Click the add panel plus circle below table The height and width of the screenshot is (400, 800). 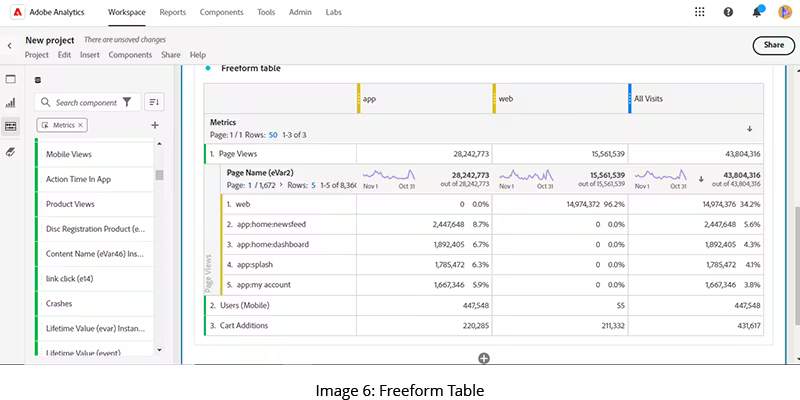click(484, 358)
